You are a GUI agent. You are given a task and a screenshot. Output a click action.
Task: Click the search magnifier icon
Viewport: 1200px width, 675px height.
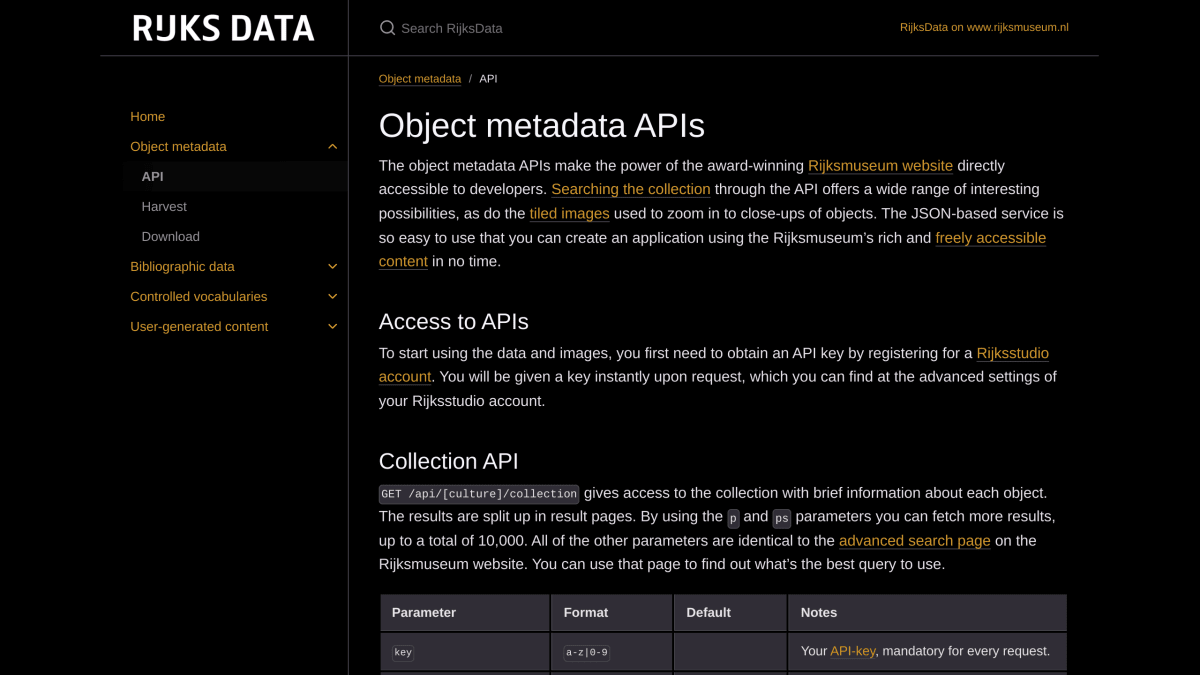387,28
